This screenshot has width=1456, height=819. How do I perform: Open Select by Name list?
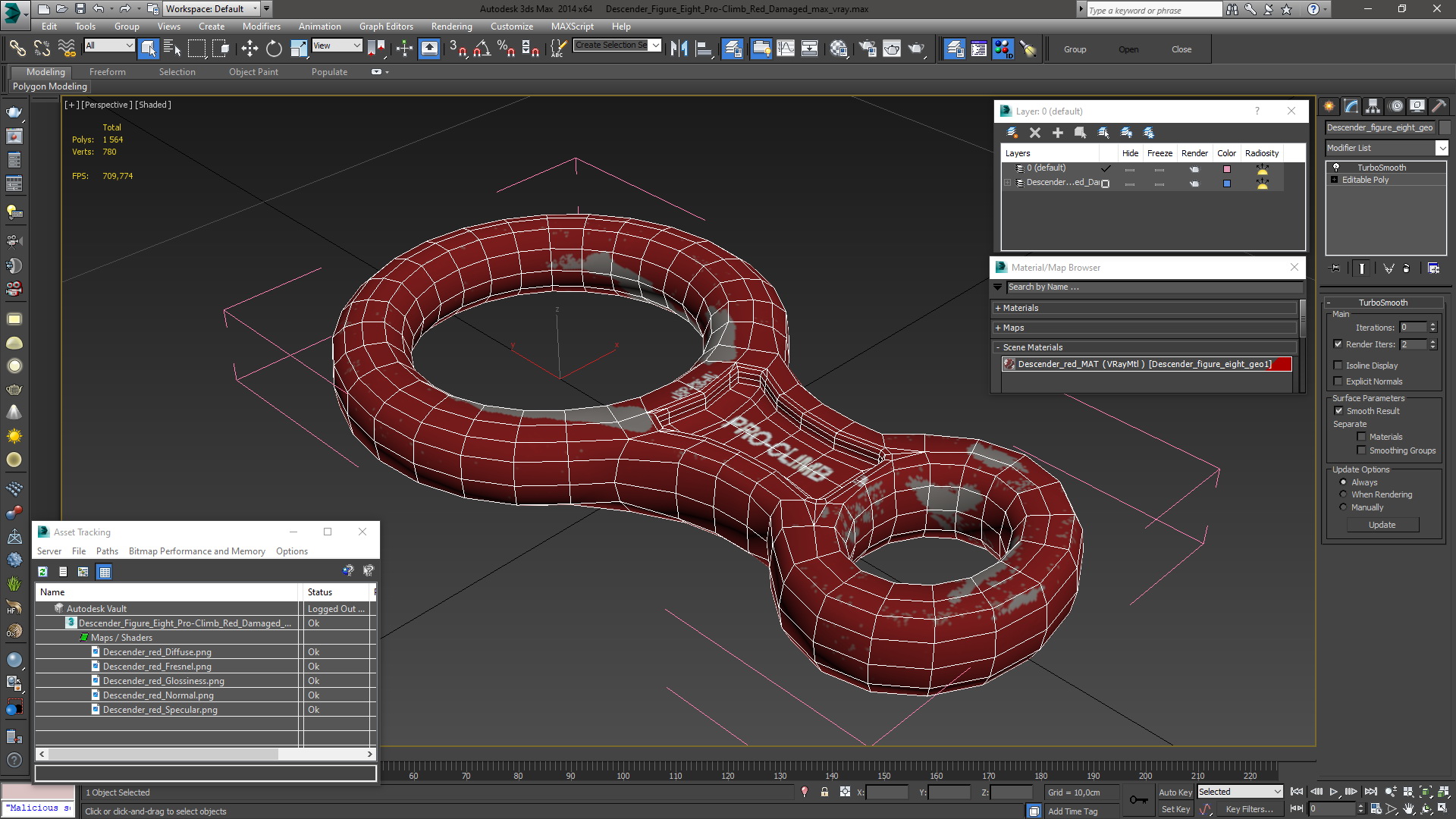[172, 49]
